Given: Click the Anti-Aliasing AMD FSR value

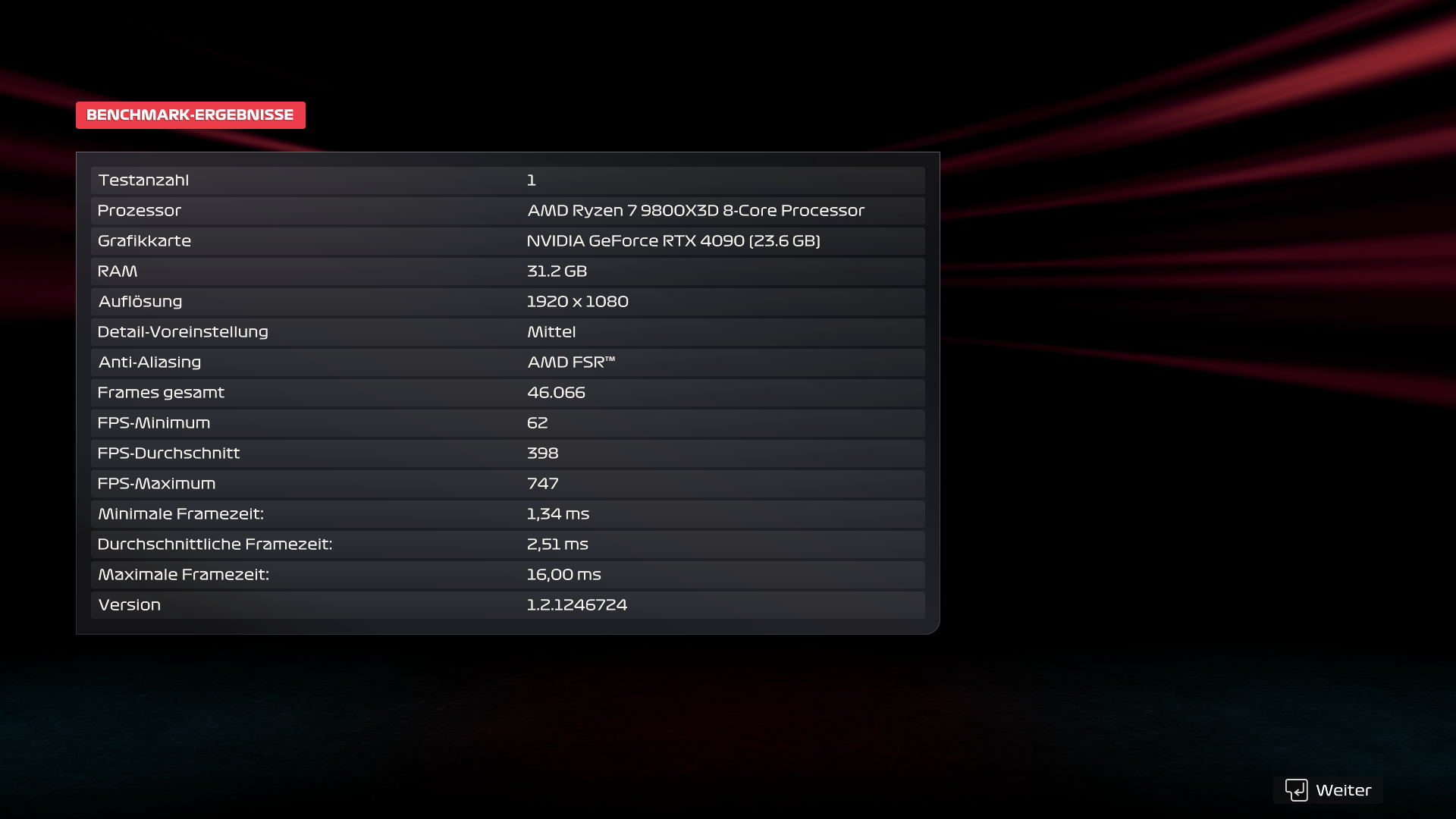Looking at the screenshot, I should pyautogui.click(x=571, y=362).
